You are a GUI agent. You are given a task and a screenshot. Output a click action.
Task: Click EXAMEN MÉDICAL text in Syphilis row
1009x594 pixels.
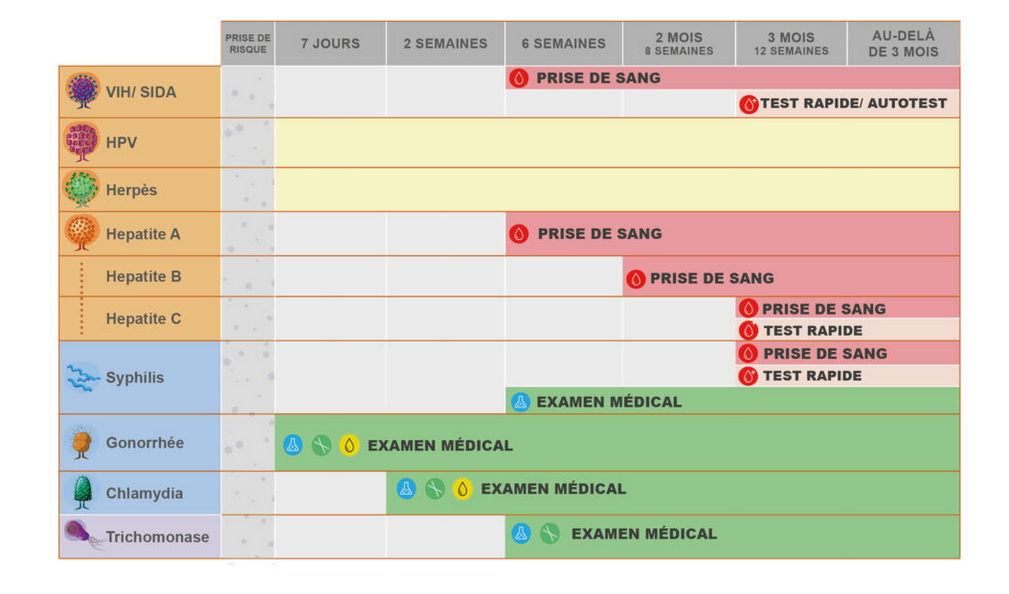pos(609,402)
